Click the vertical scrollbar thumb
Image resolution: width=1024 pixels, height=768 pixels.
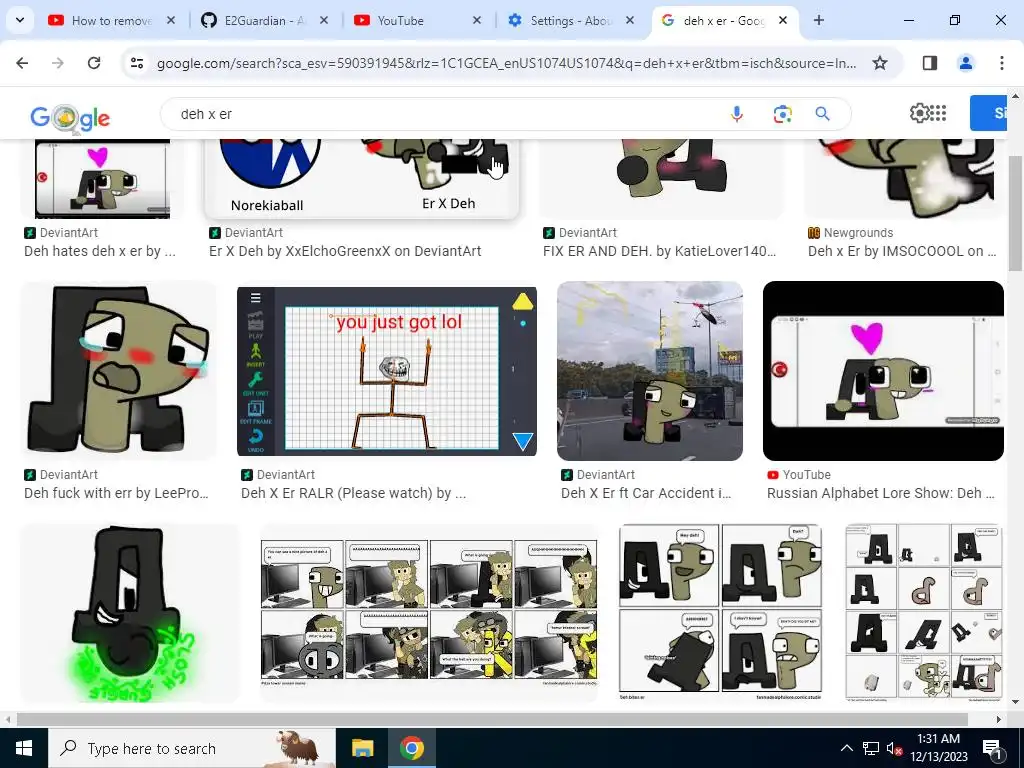(x=1015, y=214)
